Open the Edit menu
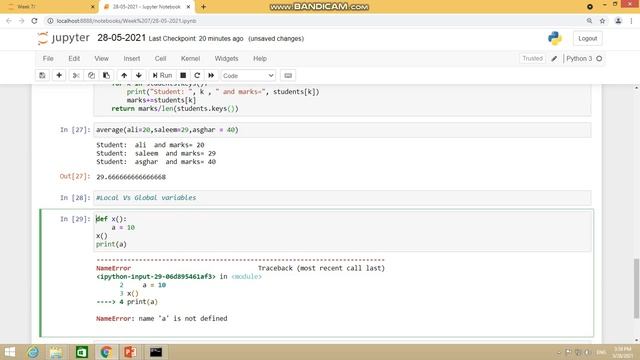The height and width of the screenshot is (360, 640). point(74,59)
